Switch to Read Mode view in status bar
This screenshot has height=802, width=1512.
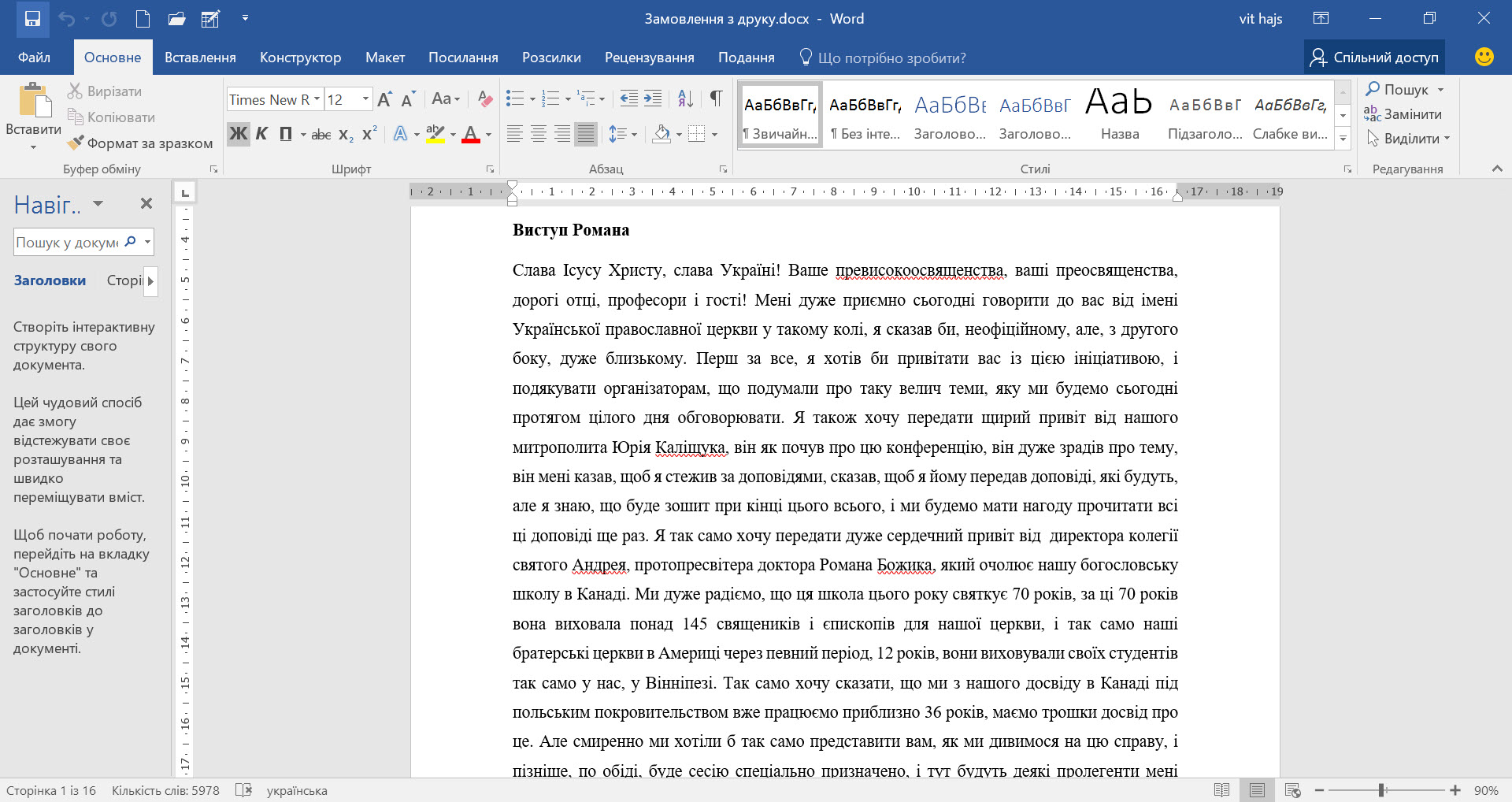click(1222, 790)
